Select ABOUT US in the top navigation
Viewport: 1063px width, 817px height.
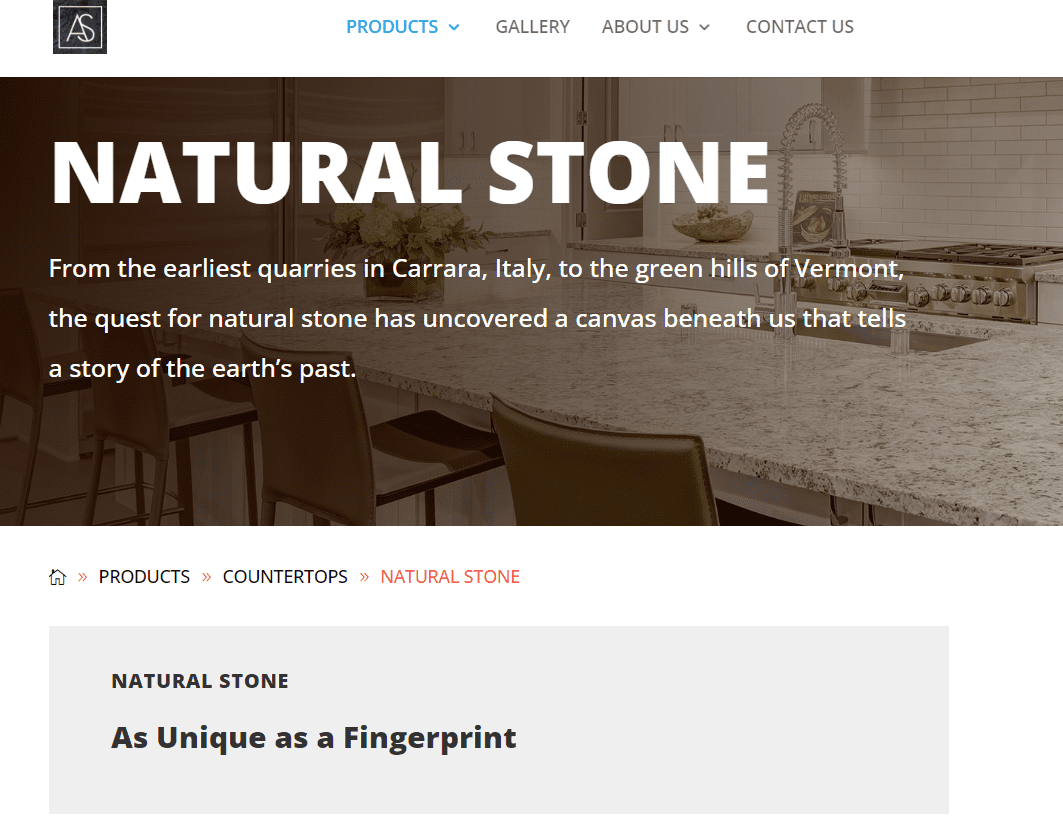(x=645, y=27)
